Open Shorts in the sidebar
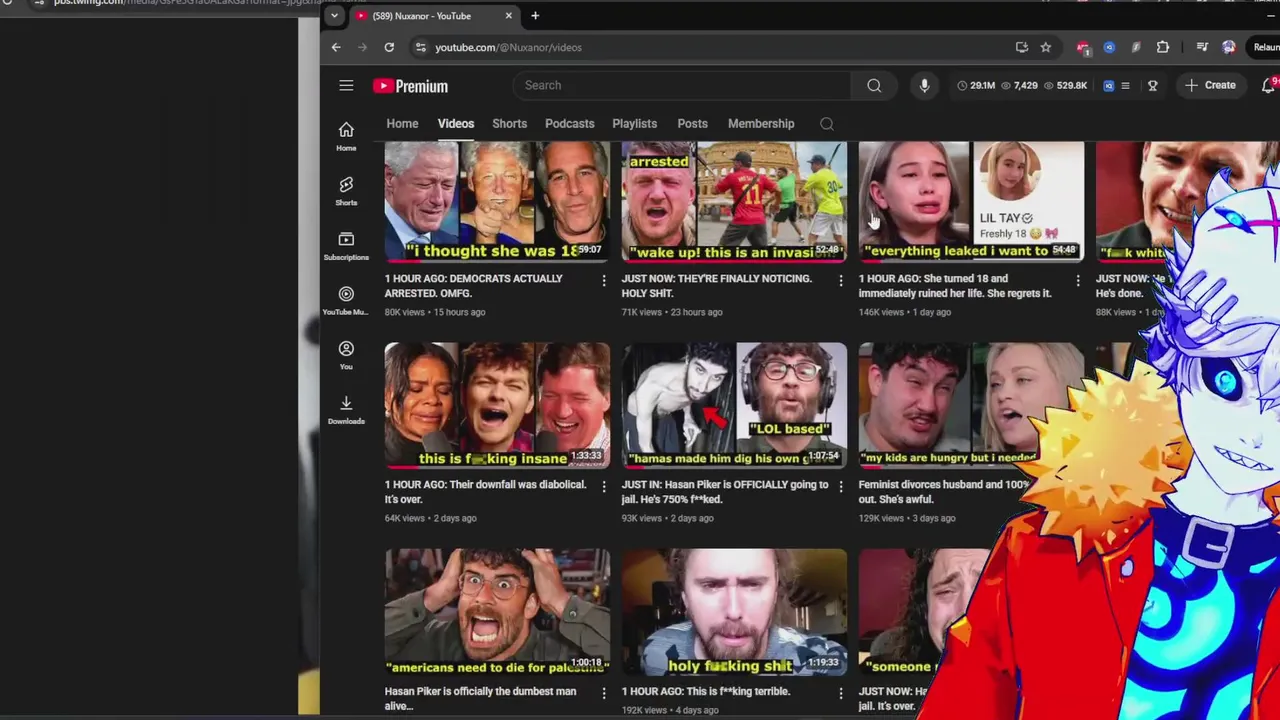 (x=346, y=190)
